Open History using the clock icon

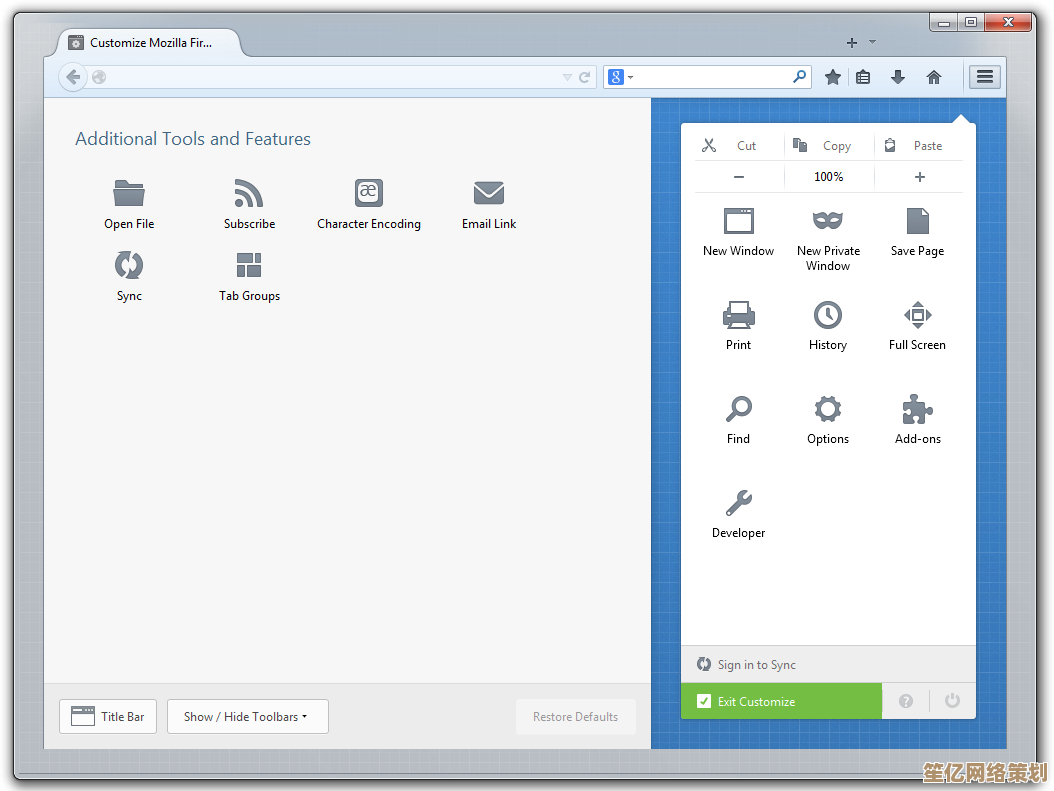[828, 315]
